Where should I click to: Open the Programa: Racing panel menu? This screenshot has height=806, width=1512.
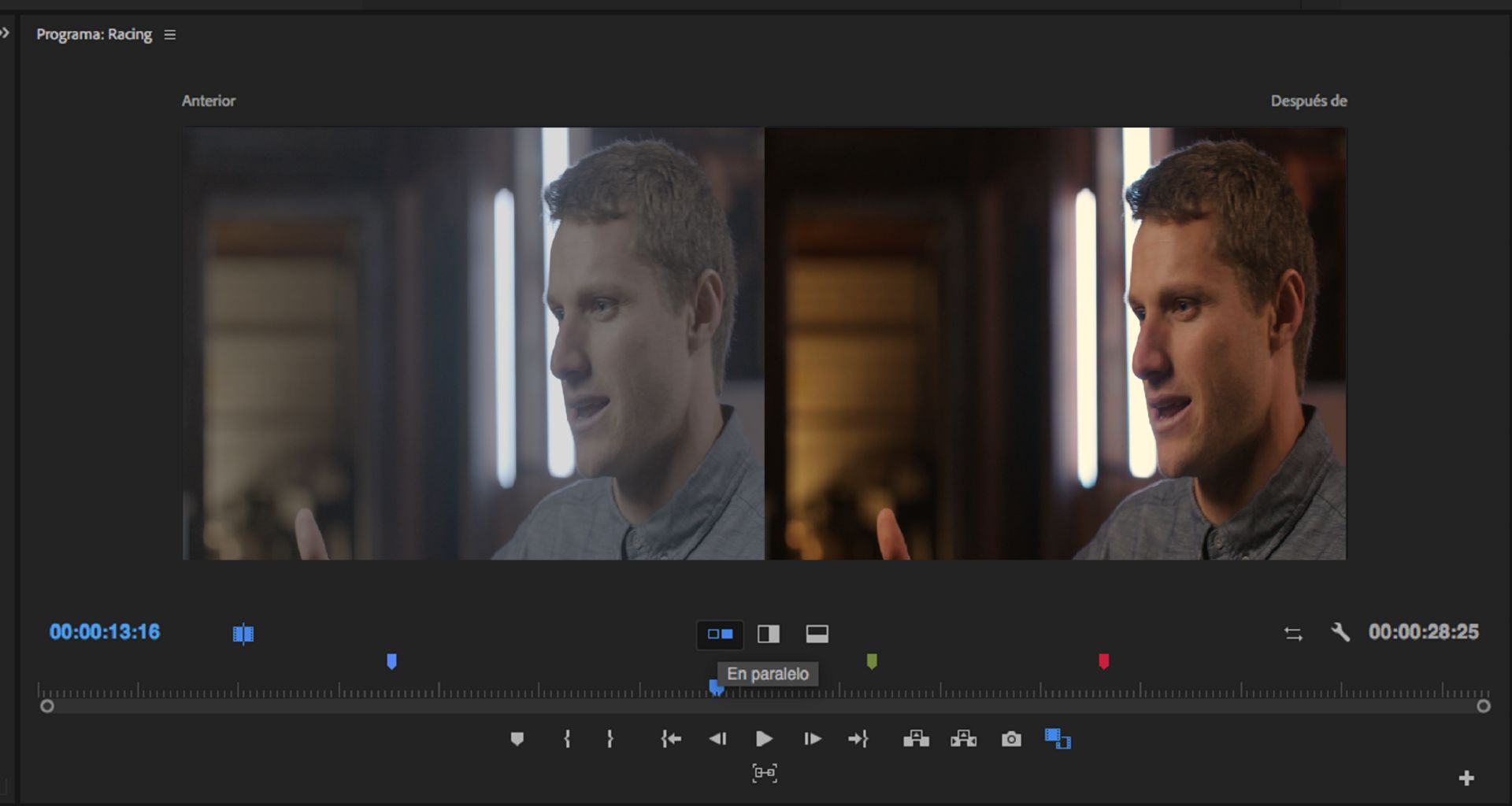169,35
